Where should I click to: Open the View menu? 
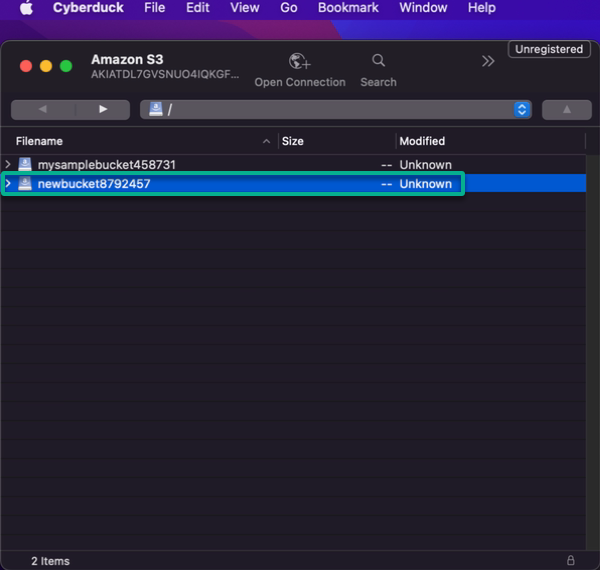click(x=245, y=8)
